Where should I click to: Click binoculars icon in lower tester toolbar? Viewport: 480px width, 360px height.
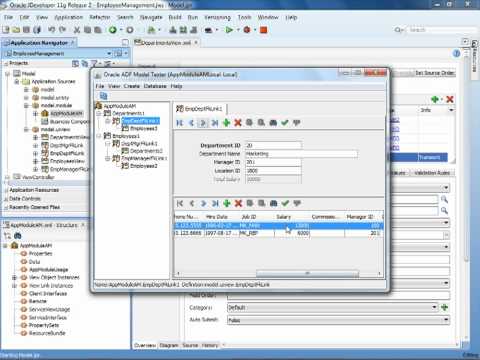tap(273, 203)
